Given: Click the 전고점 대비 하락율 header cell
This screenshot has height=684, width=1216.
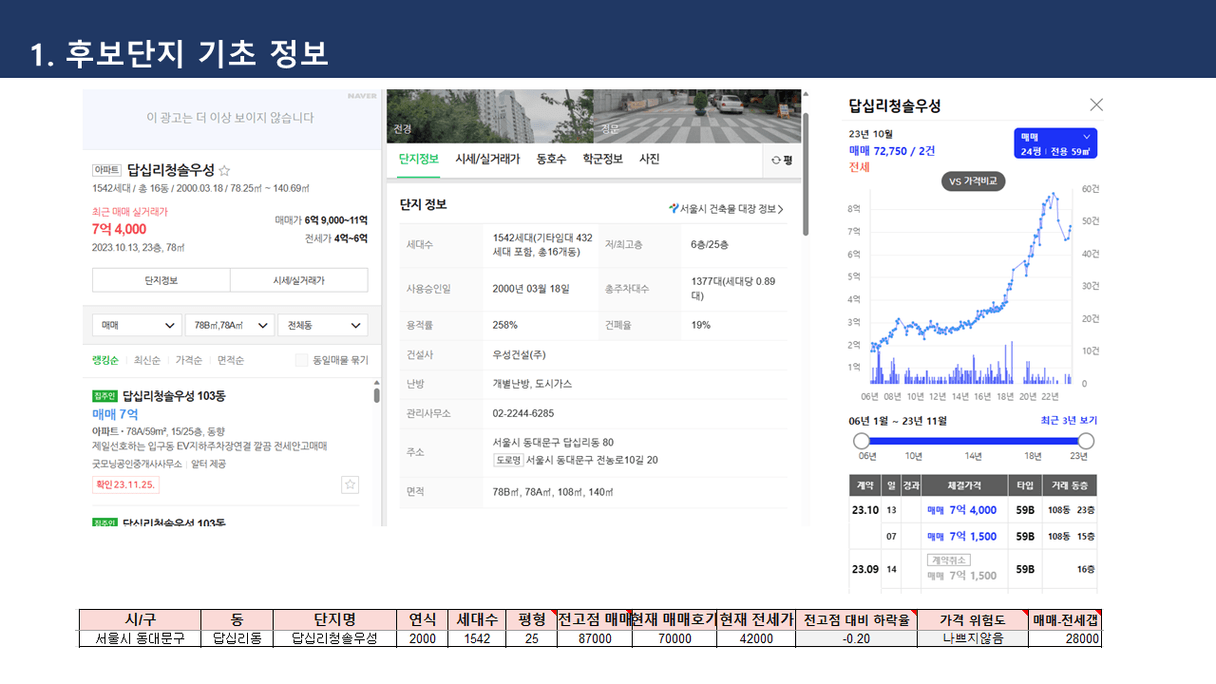Looking at the screenshot, I should pyautogui.click(x=856, y=620).
